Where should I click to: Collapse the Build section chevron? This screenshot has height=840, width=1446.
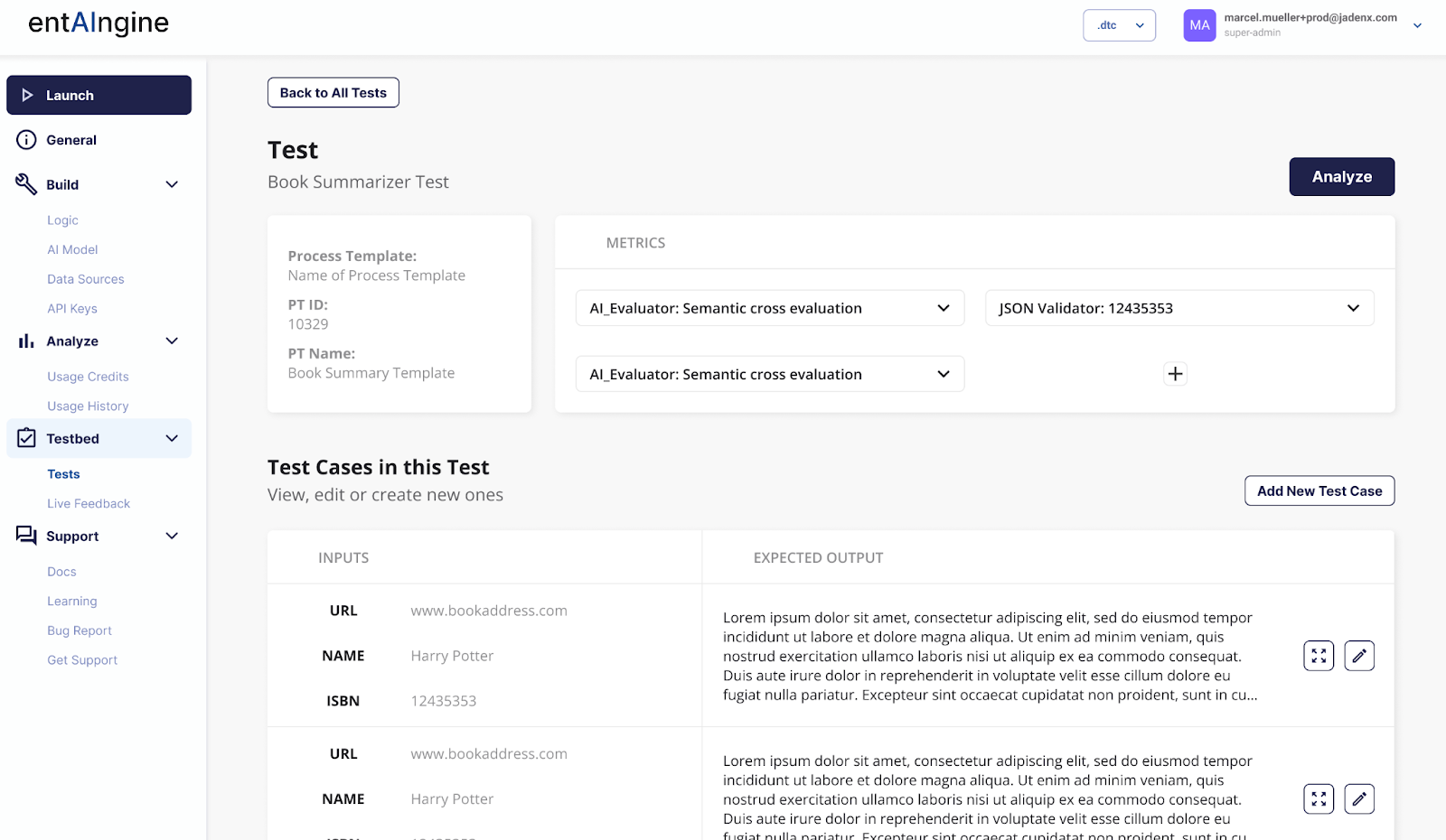point(172,184)
